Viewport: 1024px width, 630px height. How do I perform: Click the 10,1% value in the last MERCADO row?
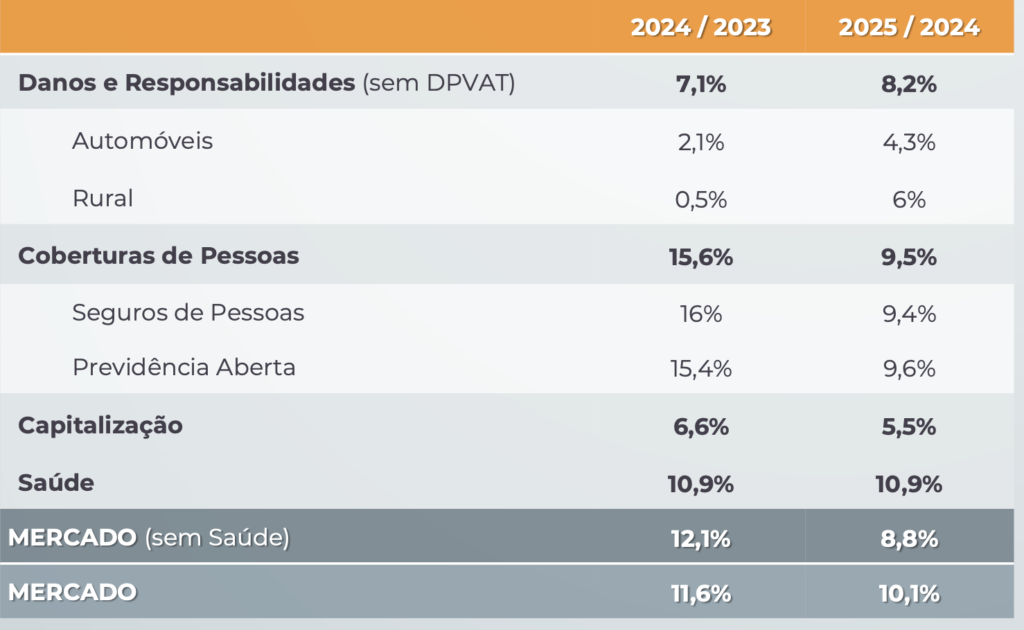908,594
